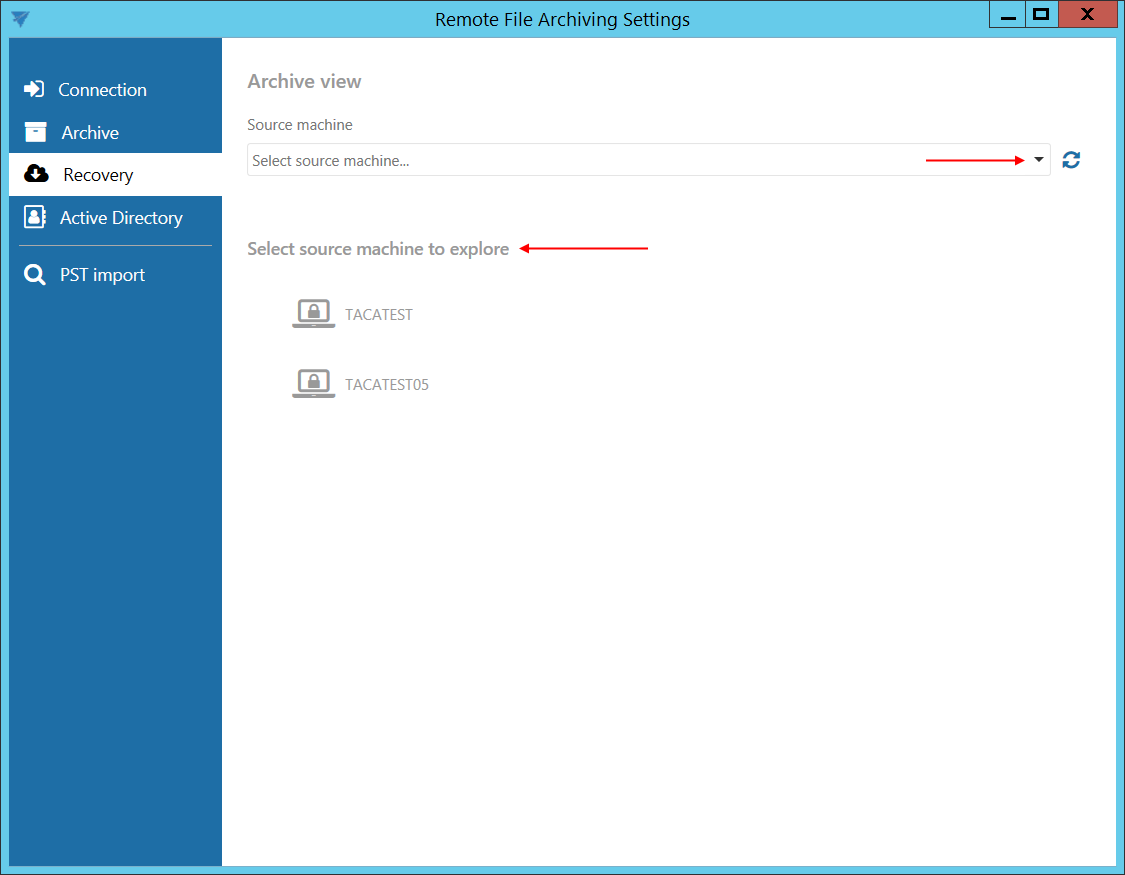The width and height of the screenshot is (1125, 875).
Task: Switch to the Connection tab
Action: [102, 90]
